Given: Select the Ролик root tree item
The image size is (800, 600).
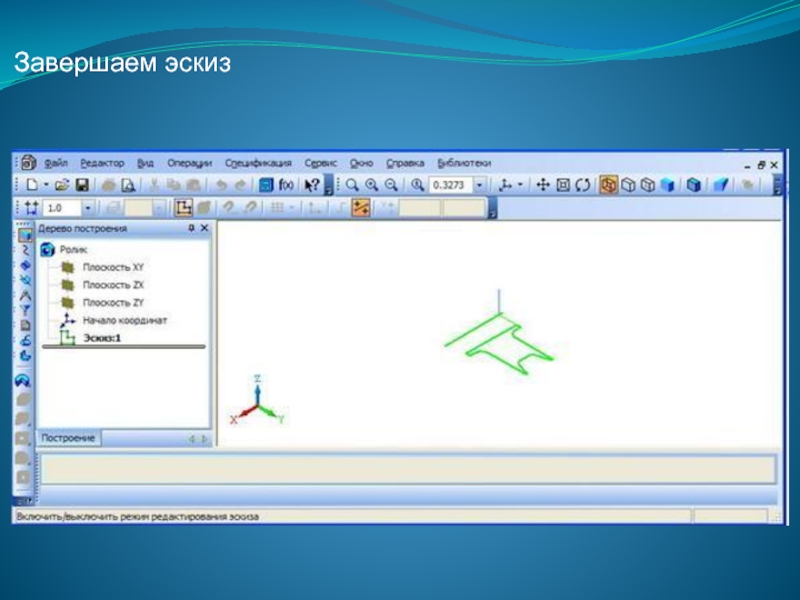Looking at the screenshot, I should pos(73,249).
